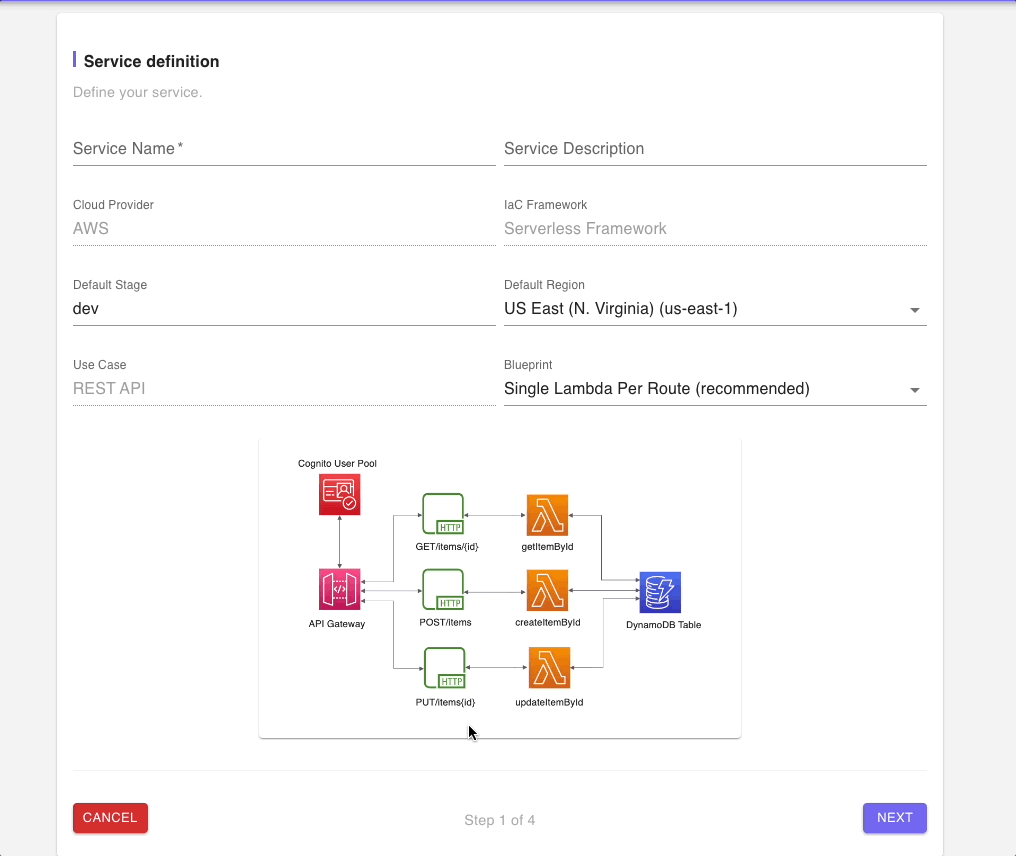Click the DynamoDB Table icon
The image size is (1016, 856).
pyautogui.click(x=660, y=592)
